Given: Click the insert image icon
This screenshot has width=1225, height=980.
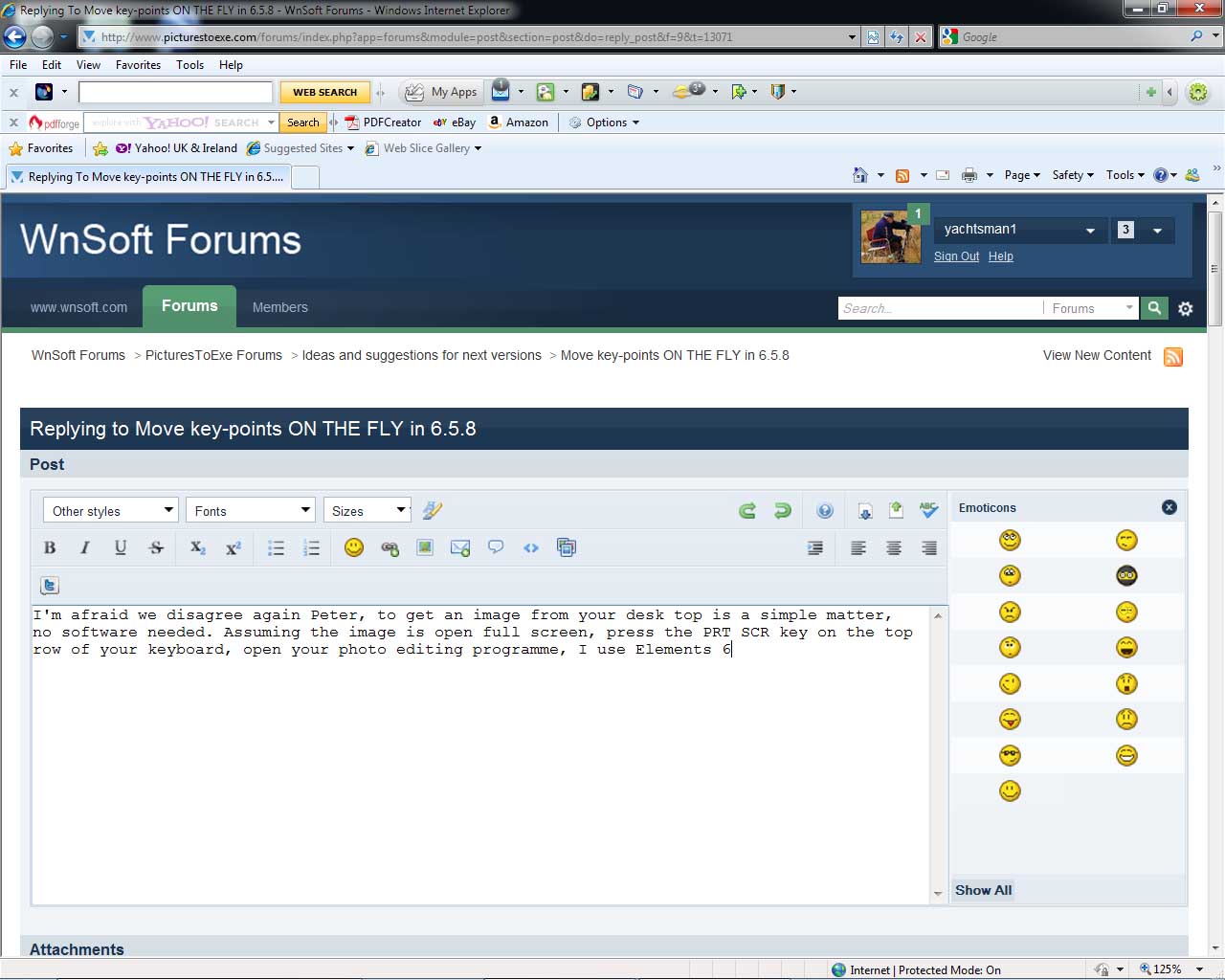Looking at the screenshot, I should click(425, 548).
